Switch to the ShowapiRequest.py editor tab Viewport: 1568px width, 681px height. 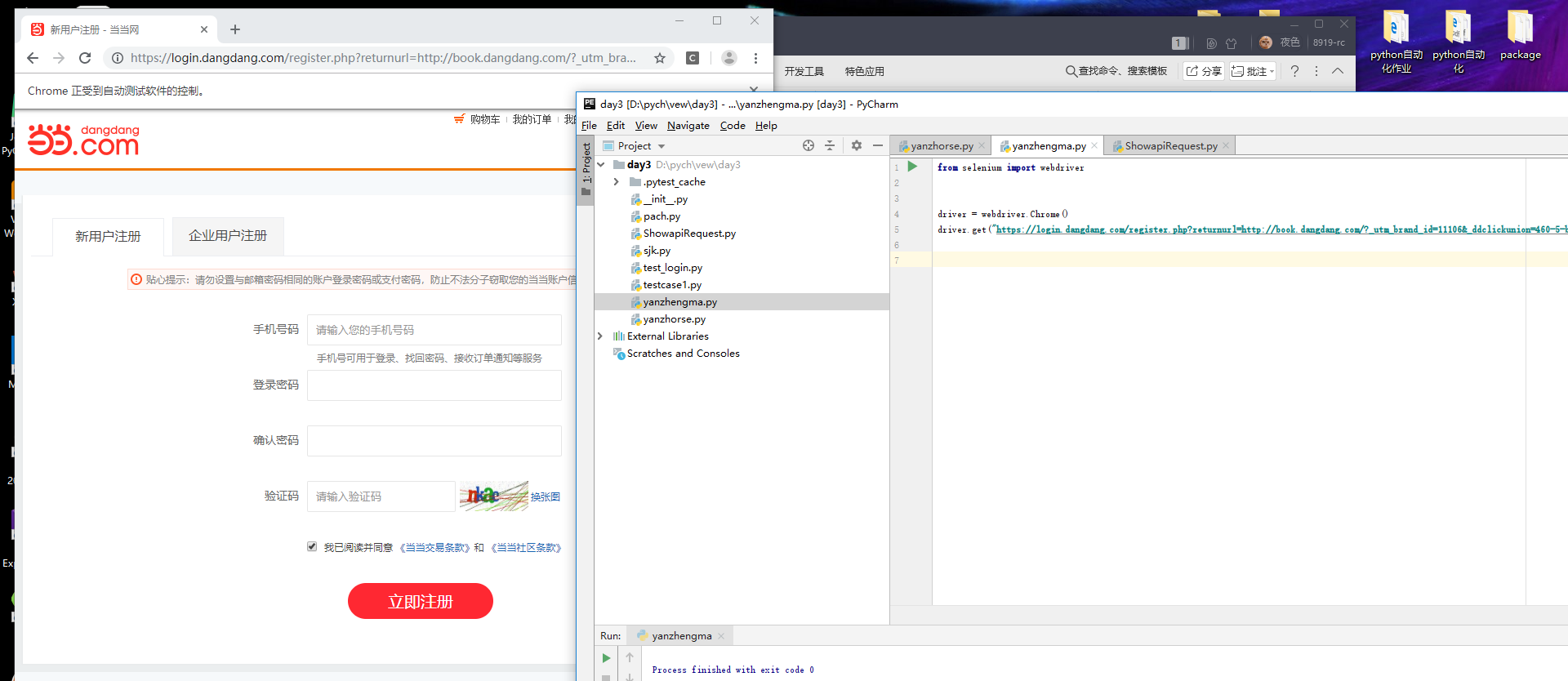pos(1170,145)
